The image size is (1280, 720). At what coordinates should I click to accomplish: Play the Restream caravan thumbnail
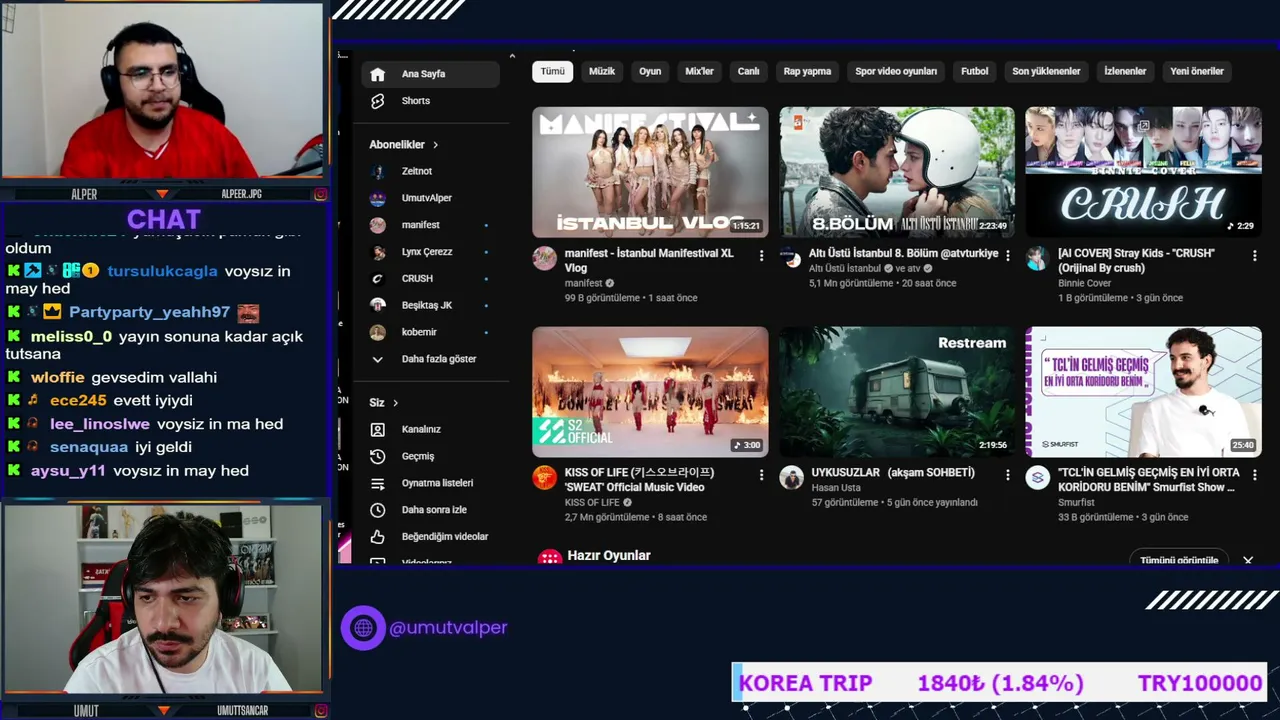pyautogui.click(x=897, y=391)
